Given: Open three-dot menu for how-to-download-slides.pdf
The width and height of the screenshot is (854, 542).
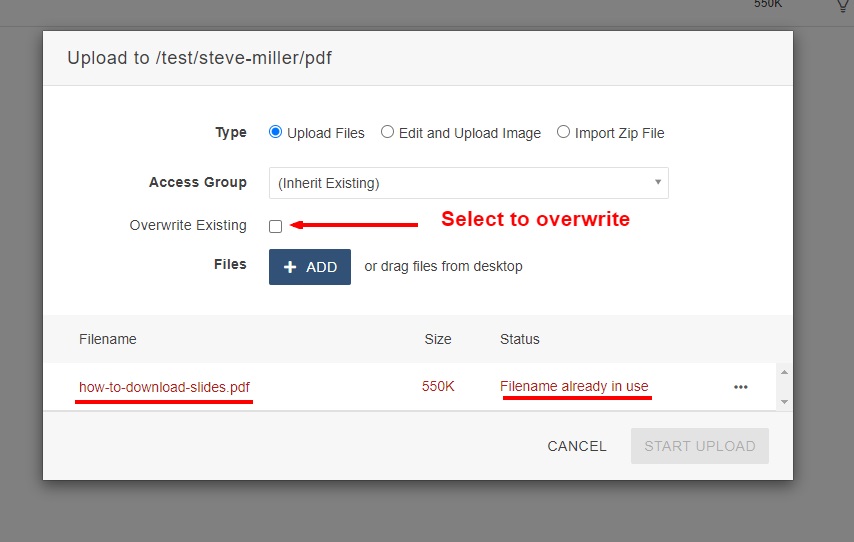Looking at the screenshot, I should click(741, 387).
